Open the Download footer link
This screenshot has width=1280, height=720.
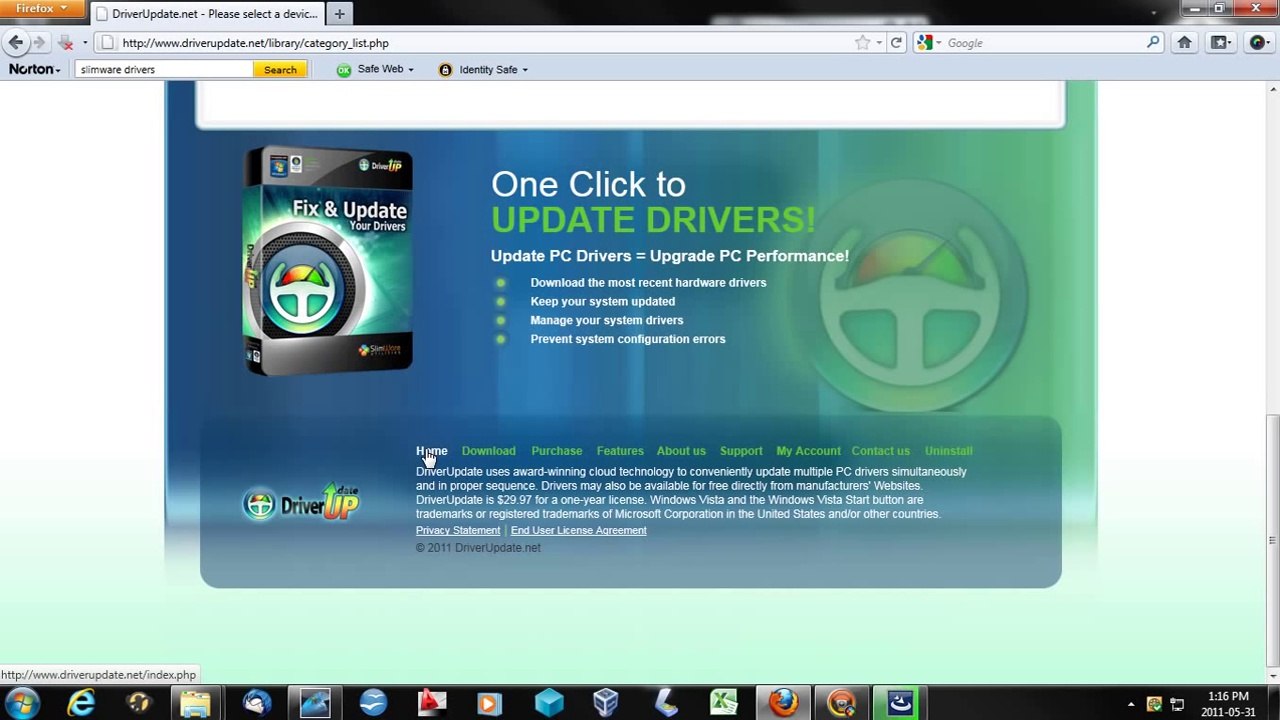[488, 451]
